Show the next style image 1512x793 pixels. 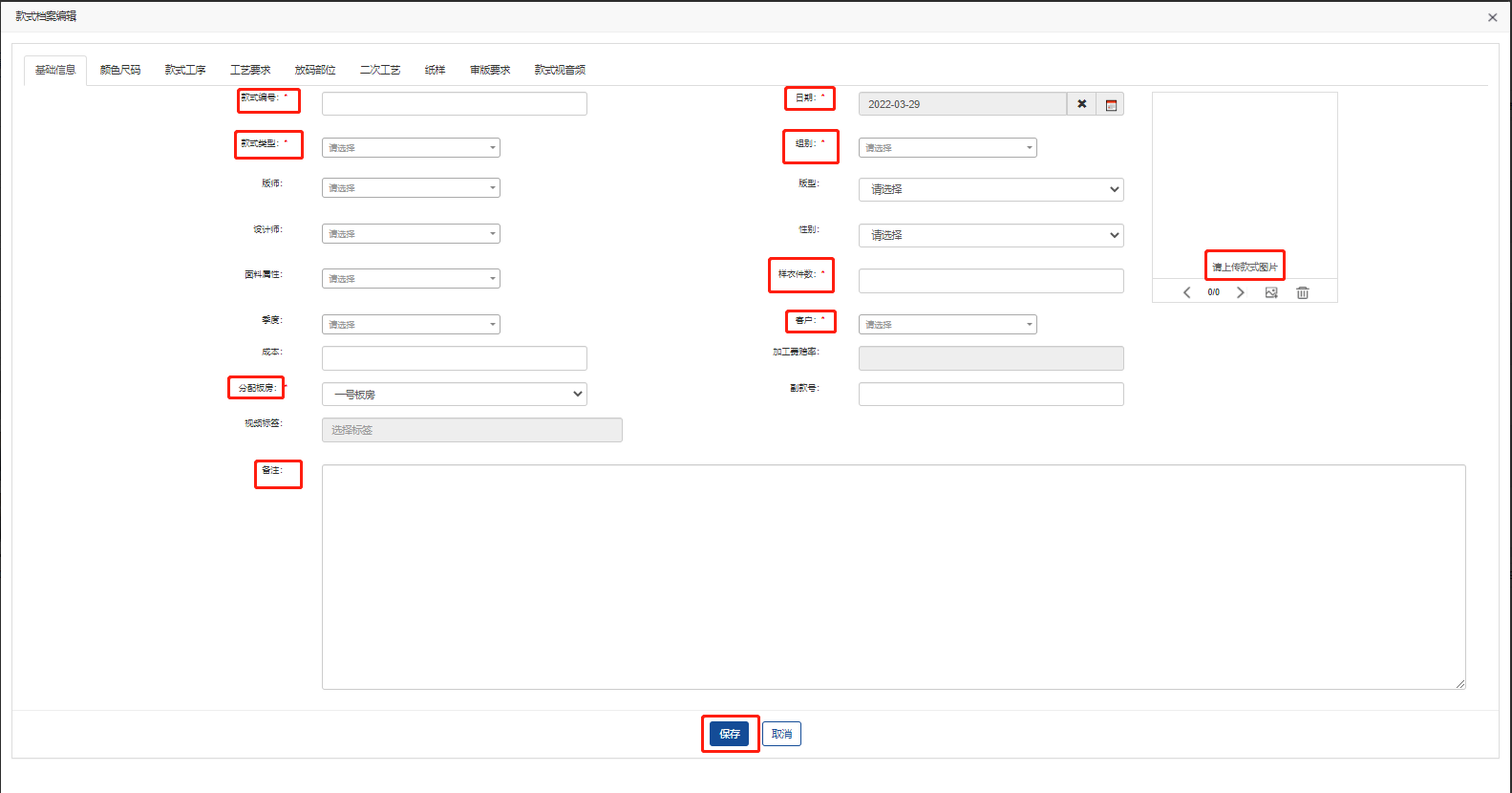pos(1241,292)
